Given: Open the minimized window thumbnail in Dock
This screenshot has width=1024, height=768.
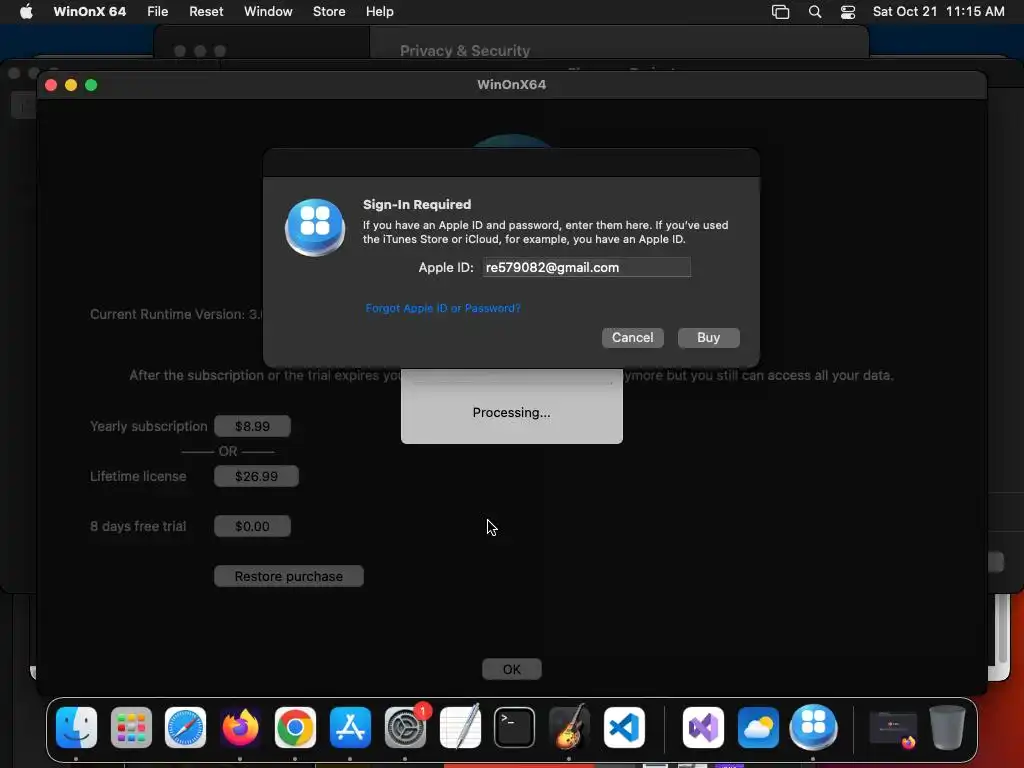Looking at the screenshot, I should [893, 728].
